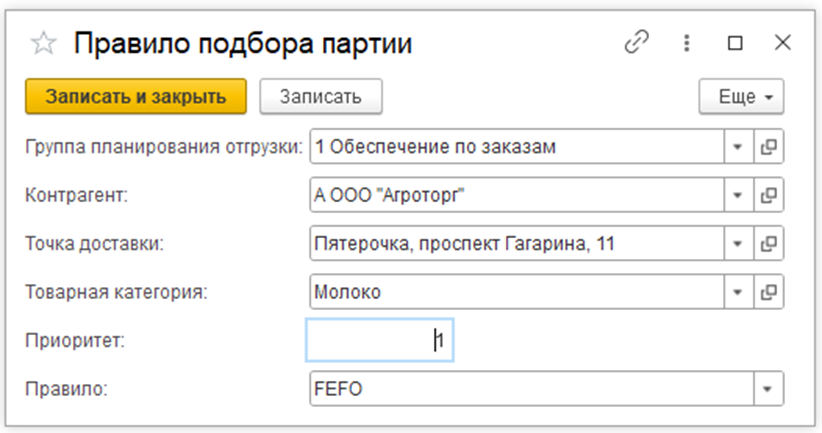The image size is (822, 433).
Task: Open the Товарная категория item card icon
Action: coord(769,292)
